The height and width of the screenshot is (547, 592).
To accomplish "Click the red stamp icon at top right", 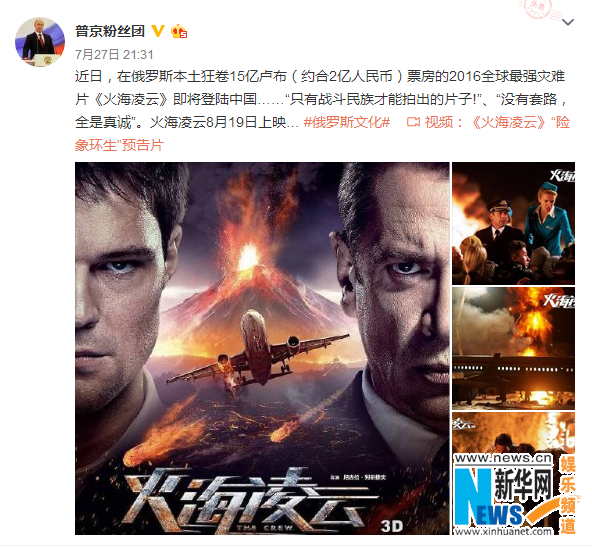I will point(538,8).
